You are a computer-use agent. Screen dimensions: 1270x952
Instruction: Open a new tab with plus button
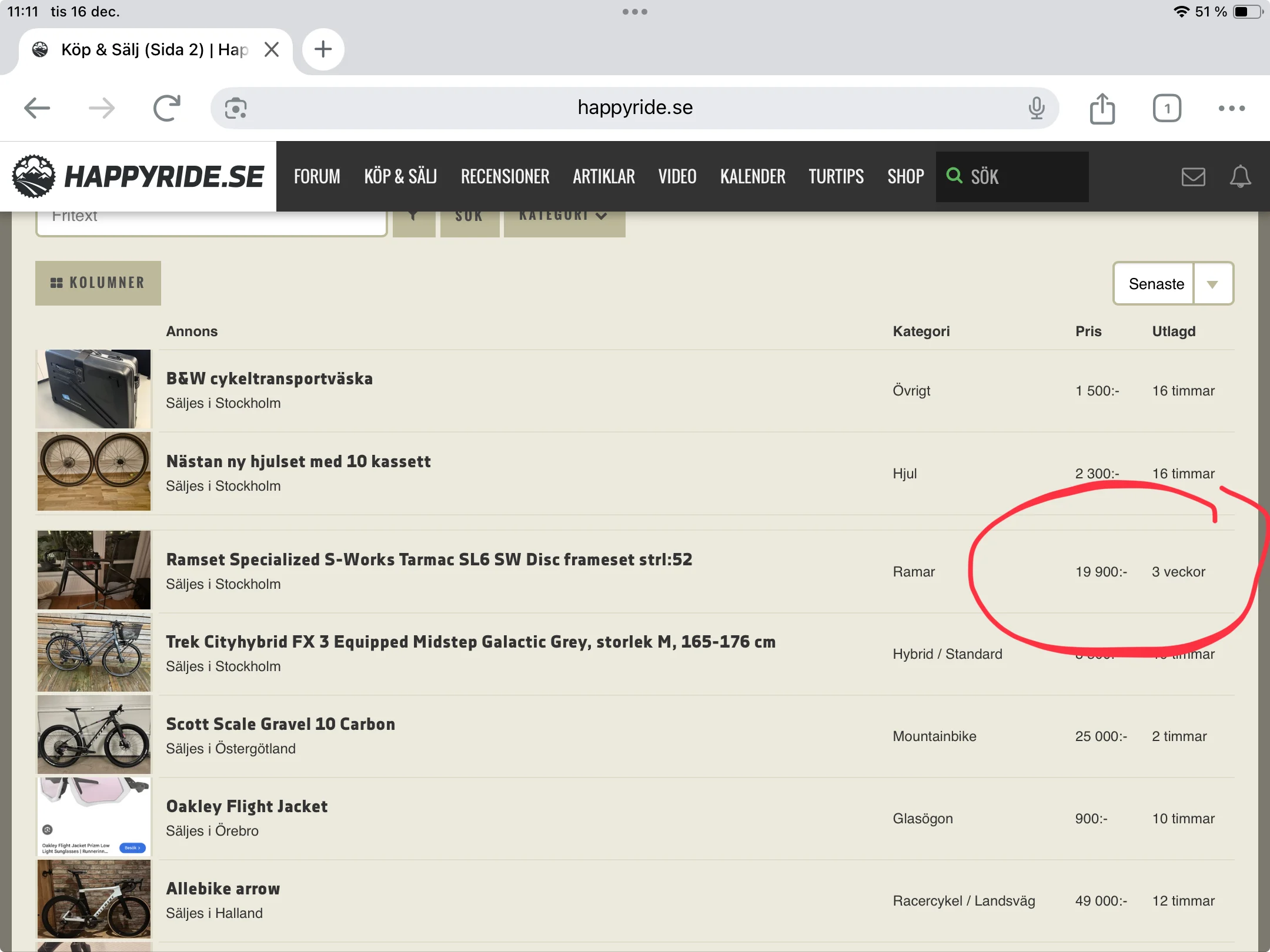323,49
